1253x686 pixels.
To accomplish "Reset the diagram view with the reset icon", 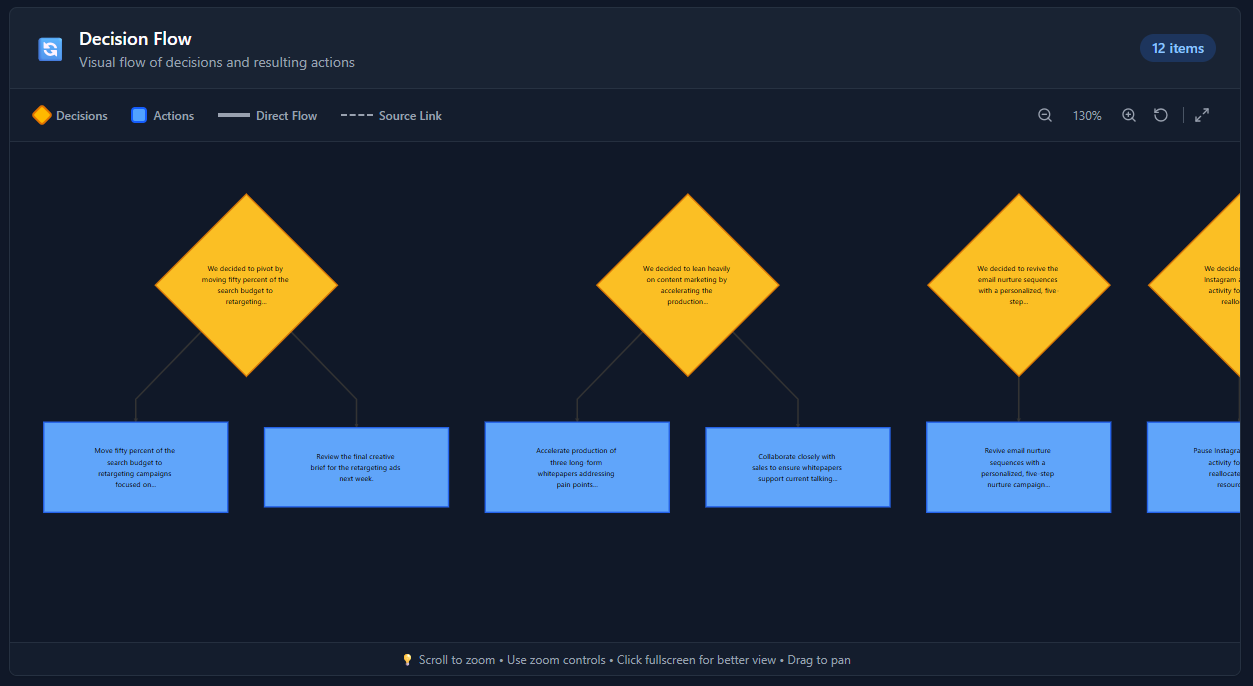I will click(x=1160, y=115).
